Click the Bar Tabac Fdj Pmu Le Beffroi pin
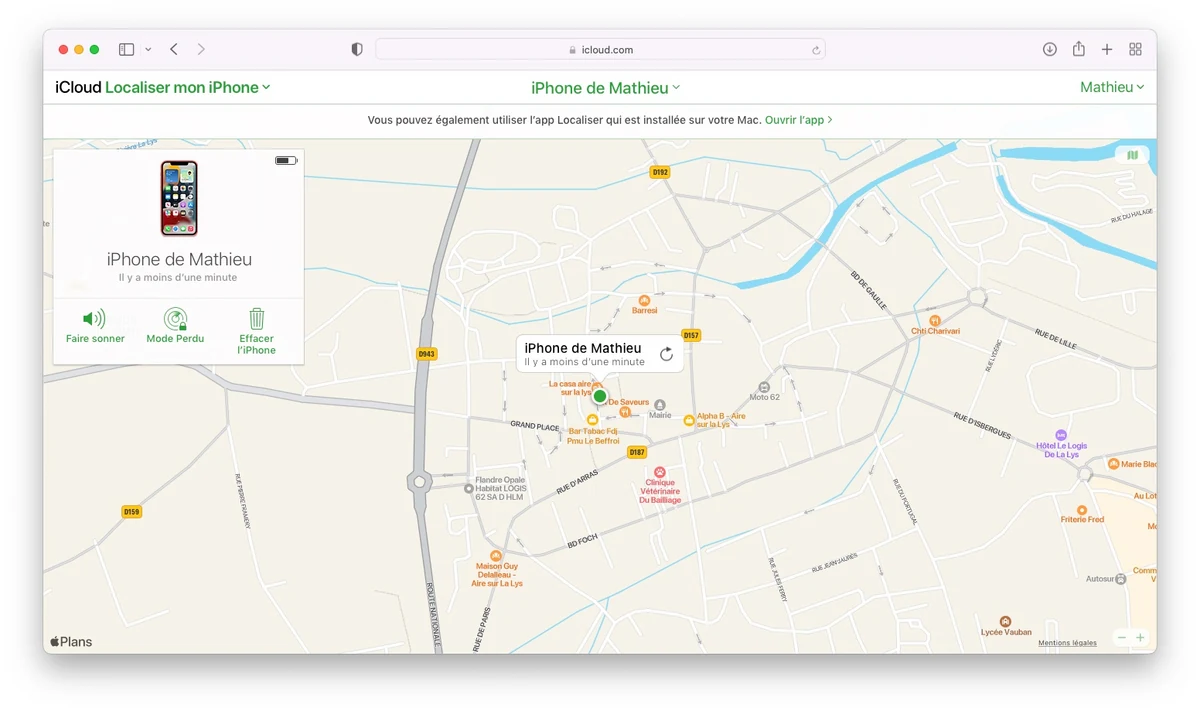 (592, 420)
